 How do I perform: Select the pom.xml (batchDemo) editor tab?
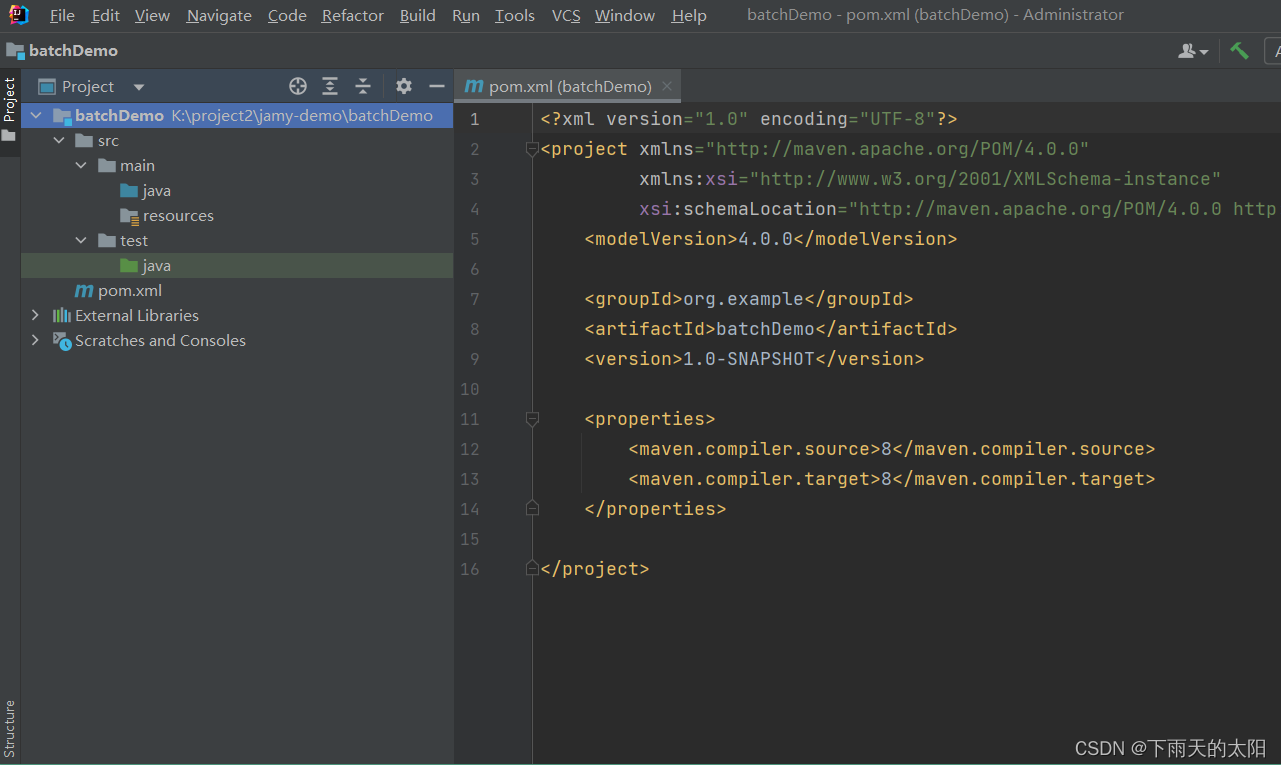click(x=569, y=86)
